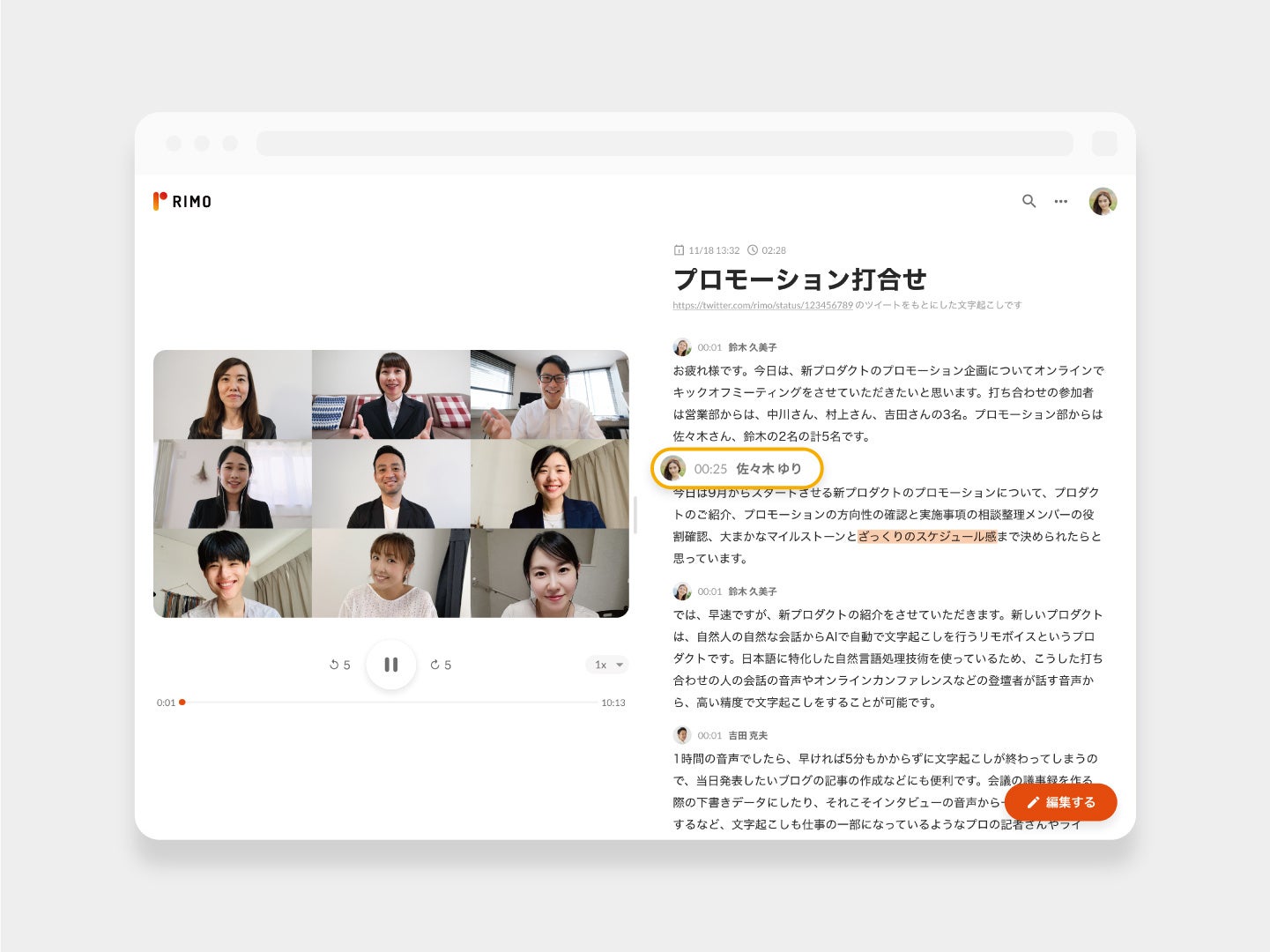
Task: Click the 佐々木ゆり speaker avatar at 00:25
Action: click(673, 468)
